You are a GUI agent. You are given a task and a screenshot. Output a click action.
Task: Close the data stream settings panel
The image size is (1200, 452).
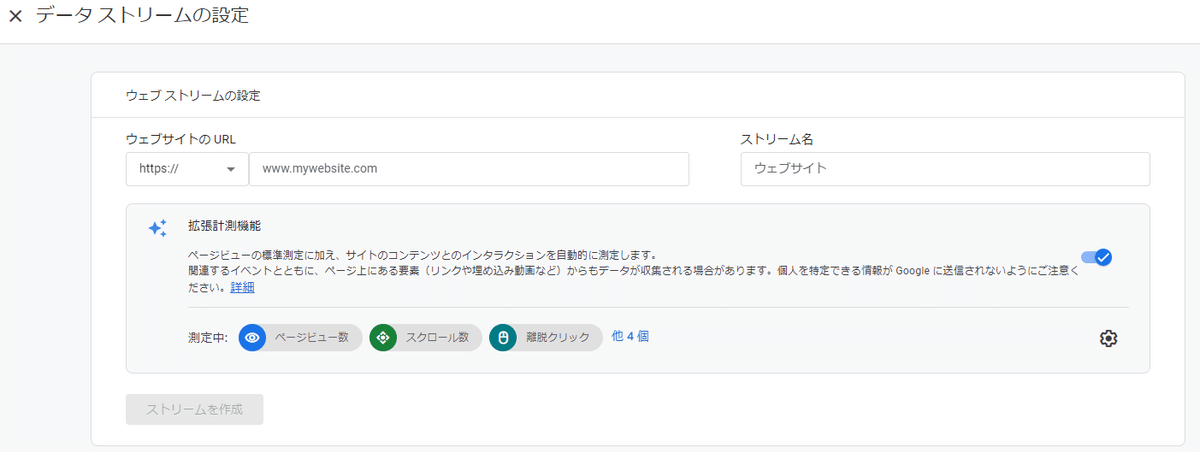click(15, 17)
